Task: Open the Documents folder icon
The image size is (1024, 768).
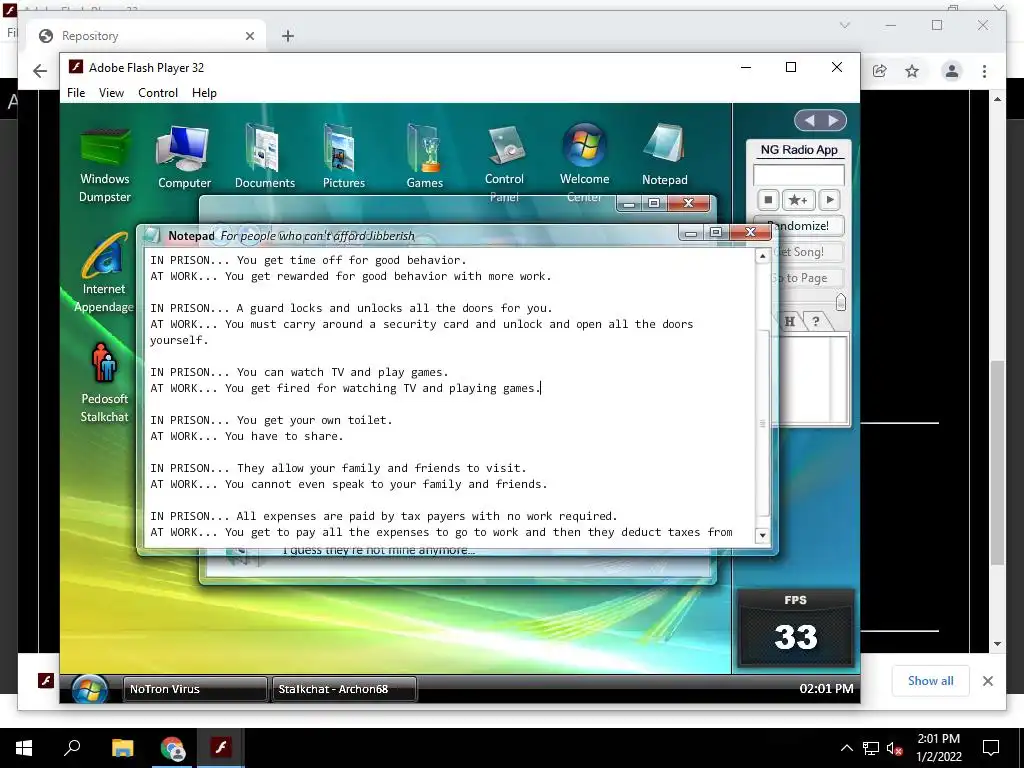Action: pos(264,157)
